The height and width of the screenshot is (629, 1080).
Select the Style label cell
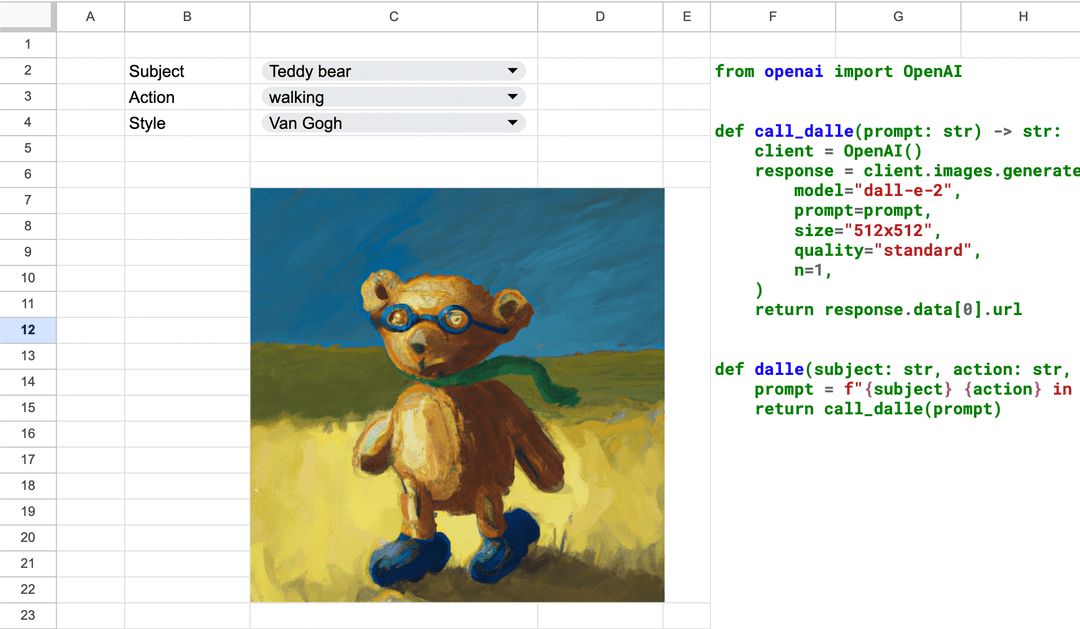(187, 123)
